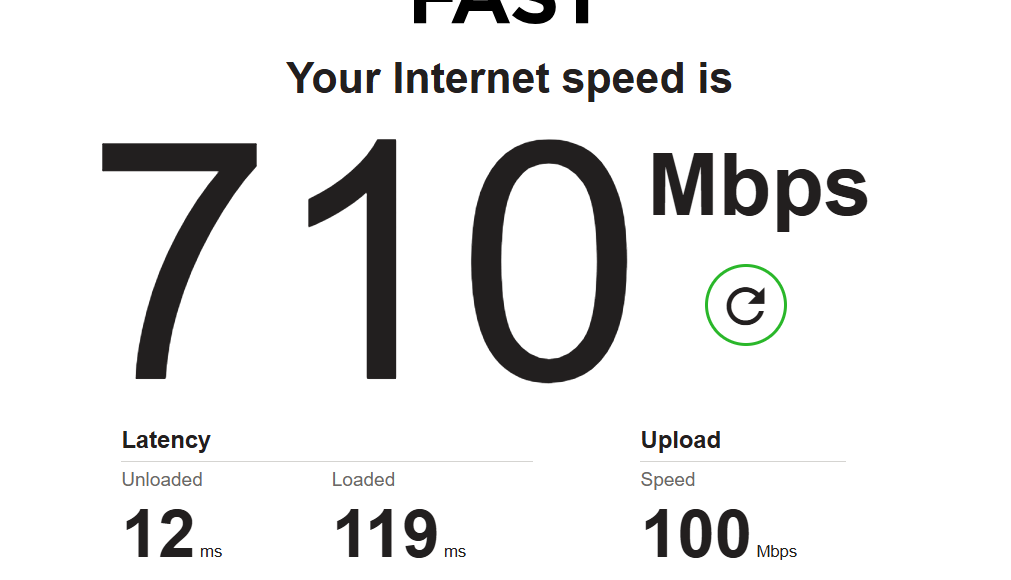The width and height of the screenshot is (1011, 580).
Task: Click the Unloaded latency label
Action: (162, 479)
